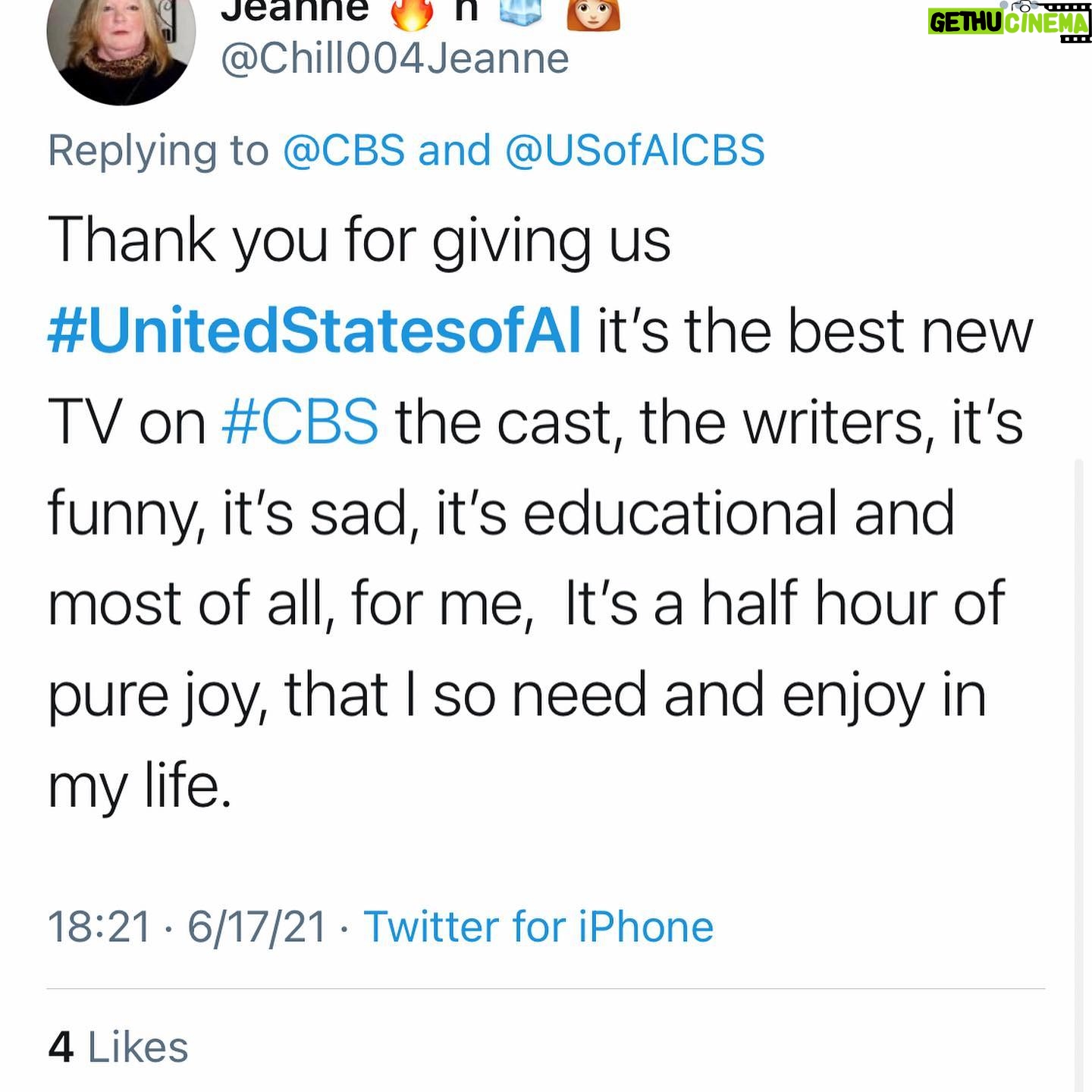Click the red-haired woman emoji

point(594,12)
